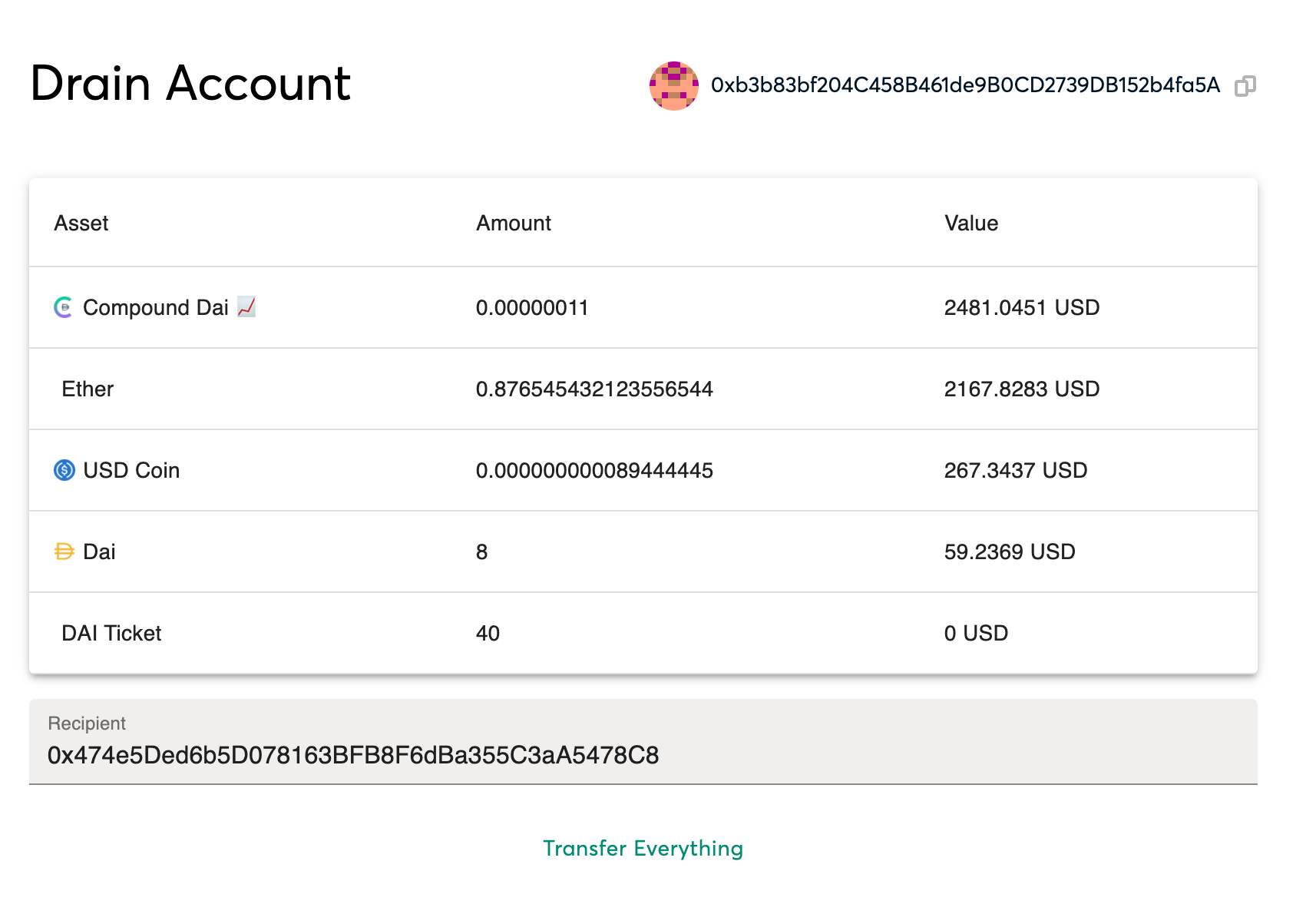
Task: Click the Amount column header
Action: click(514, 224)
